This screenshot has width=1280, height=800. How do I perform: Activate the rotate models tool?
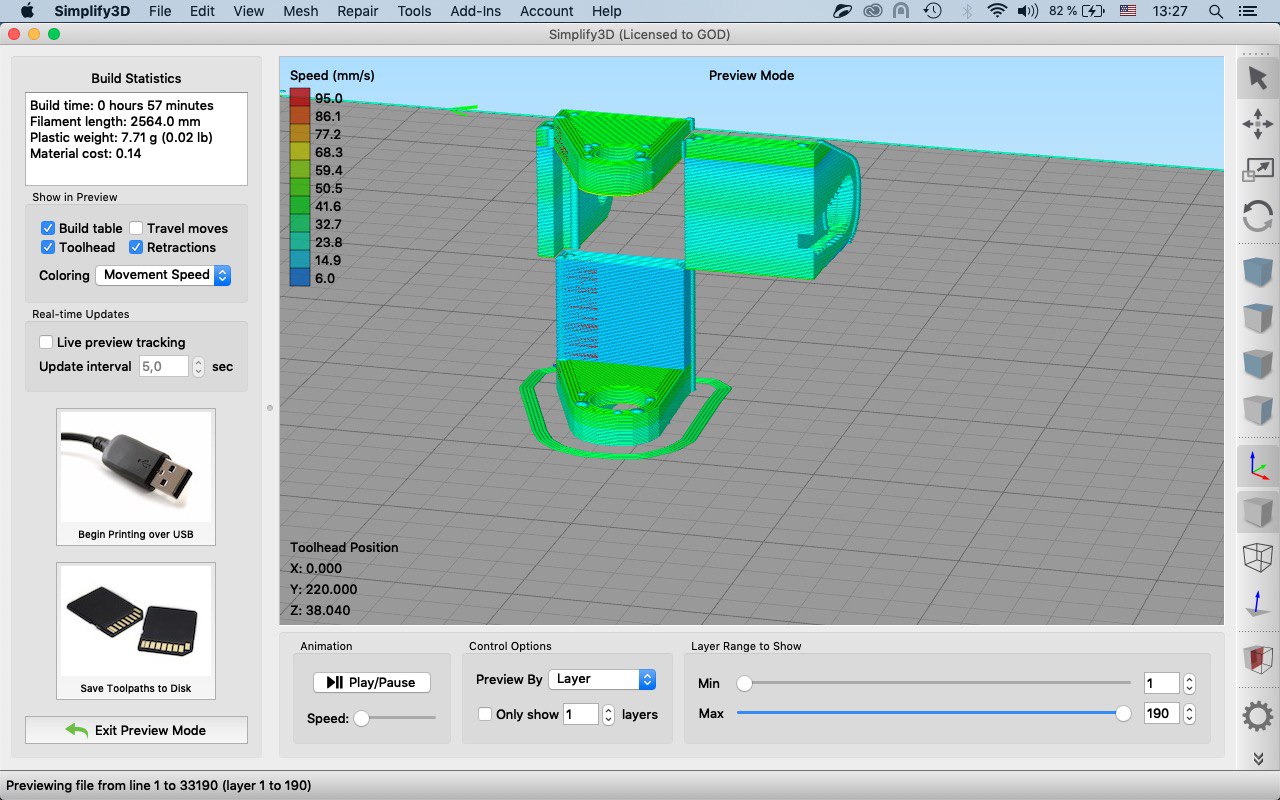click(1257, 216)
